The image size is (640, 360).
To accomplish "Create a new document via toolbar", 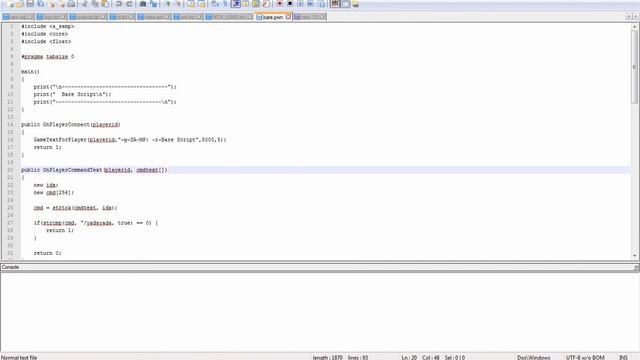I will tap(10, 4).
